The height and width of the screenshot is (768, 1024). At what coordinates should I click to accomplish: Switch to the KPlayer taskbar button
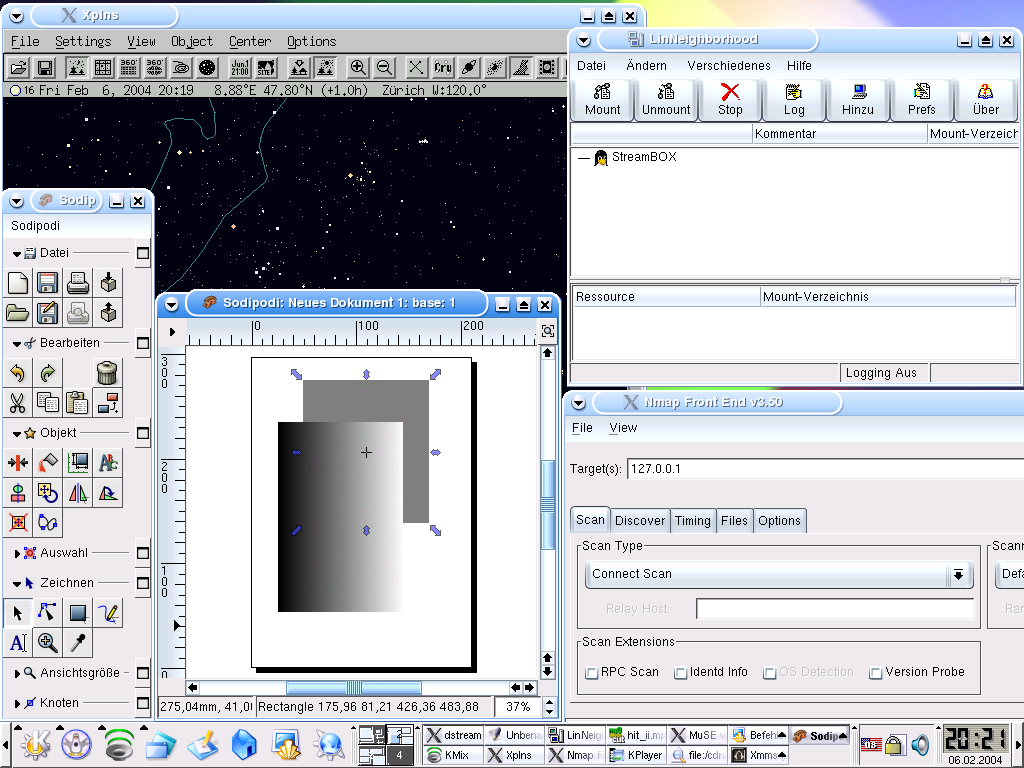click(637, 755)
